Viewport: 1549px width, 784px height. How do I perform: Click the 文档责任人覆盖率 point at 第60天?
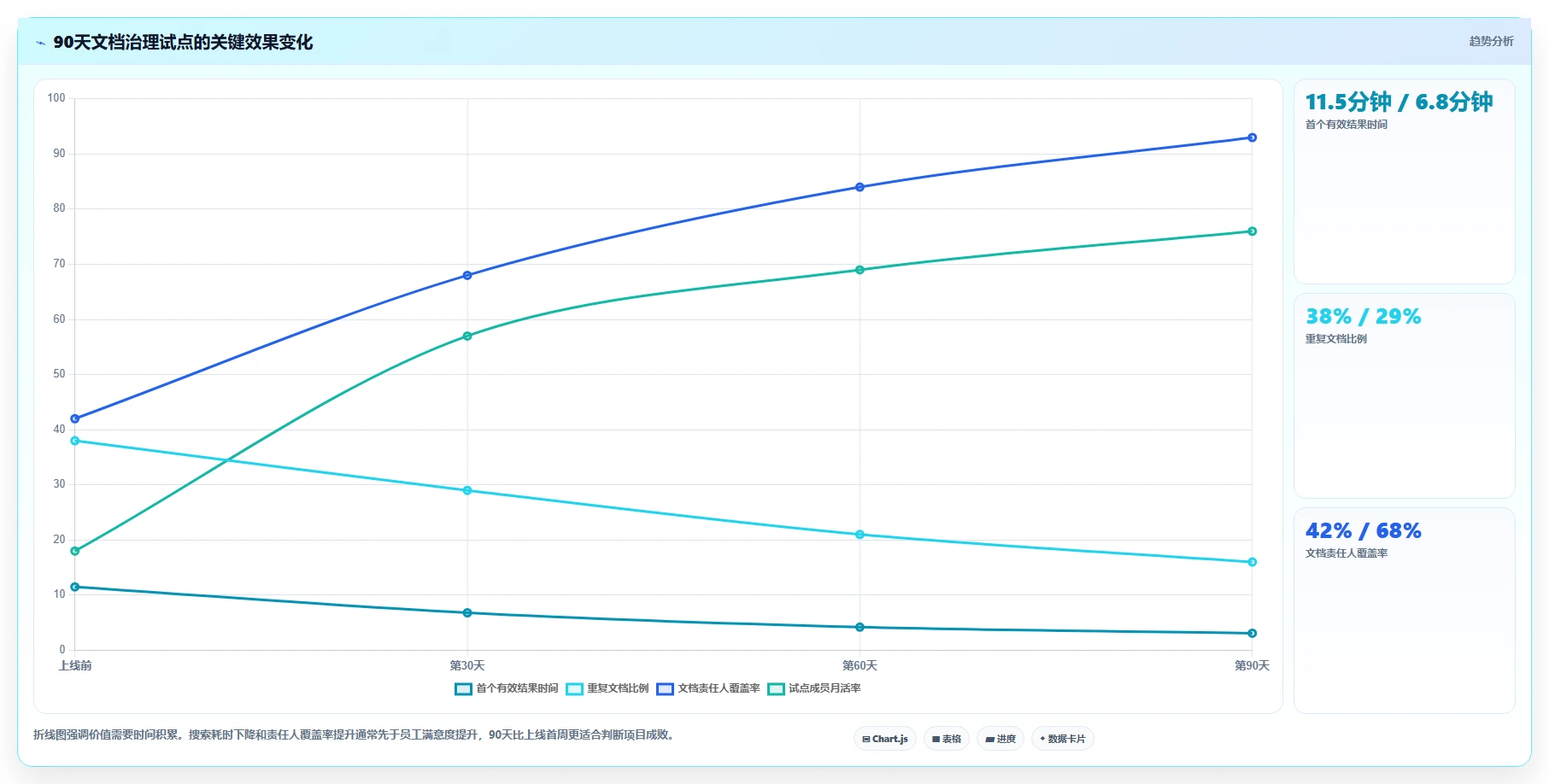pyautogui.click(x=860, y=187)
